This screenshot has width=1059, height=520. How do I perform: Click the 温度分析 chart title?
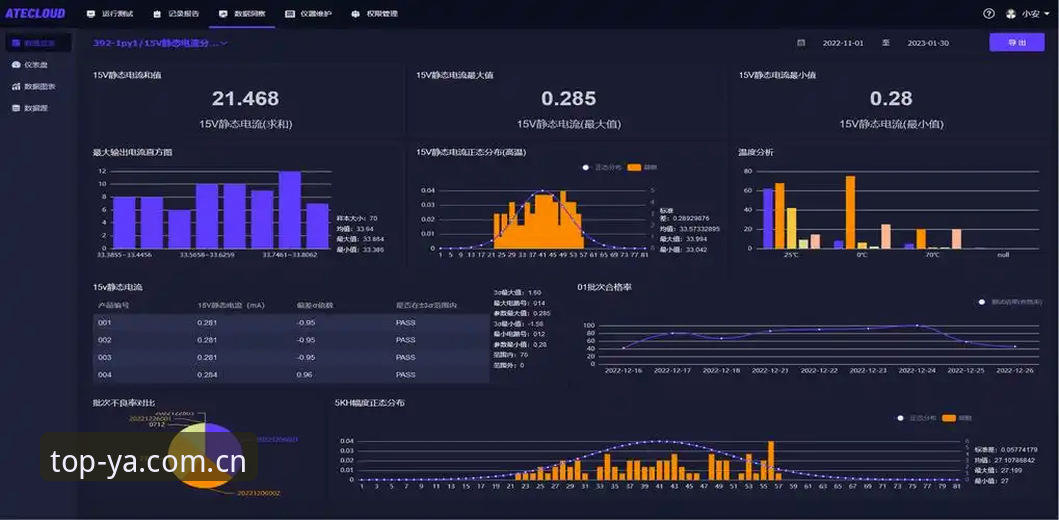(756, 153)
